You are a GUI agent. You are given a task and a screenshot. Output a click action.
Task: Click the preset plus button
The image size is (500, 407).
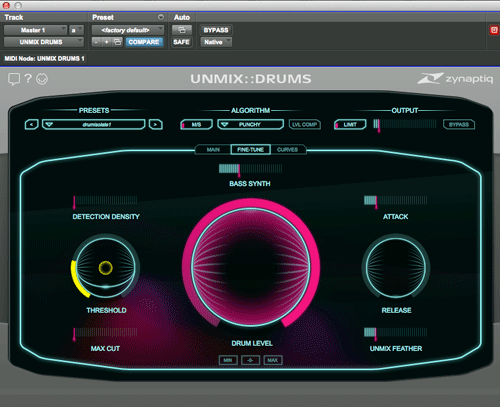[106, 42]
